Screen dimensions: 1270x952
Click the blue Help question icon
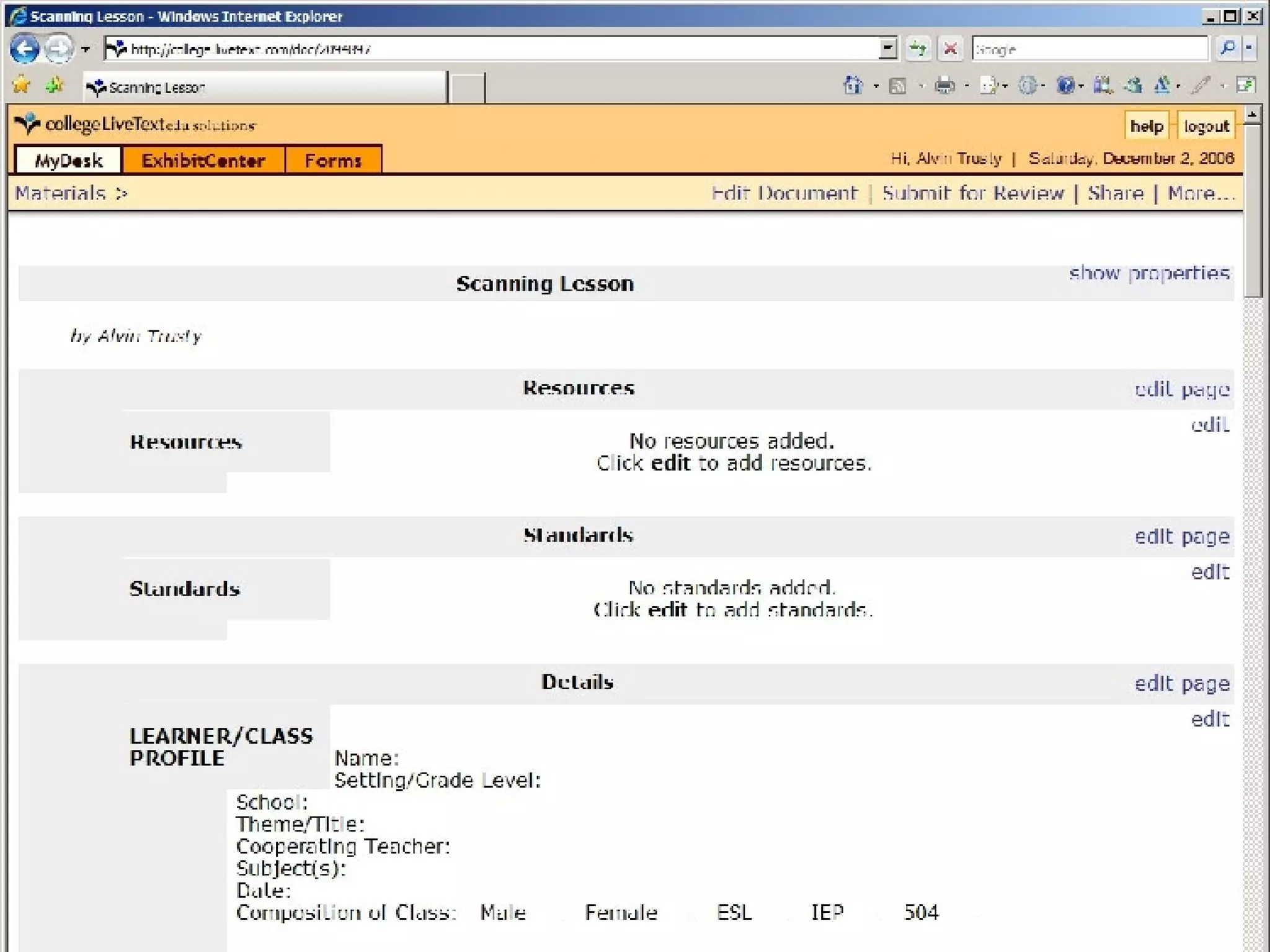(x=1065, y=86)
